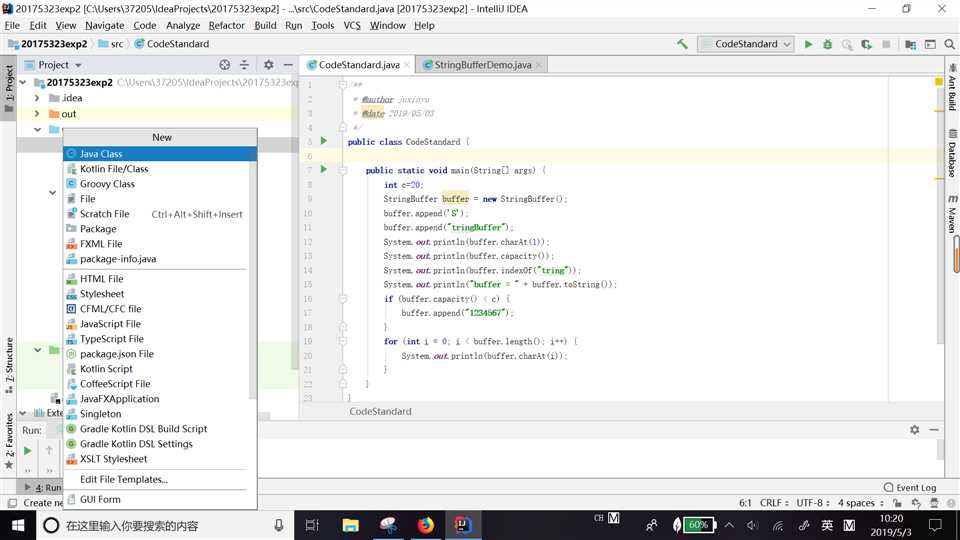Expand the External Libraries node

[23, 413]
